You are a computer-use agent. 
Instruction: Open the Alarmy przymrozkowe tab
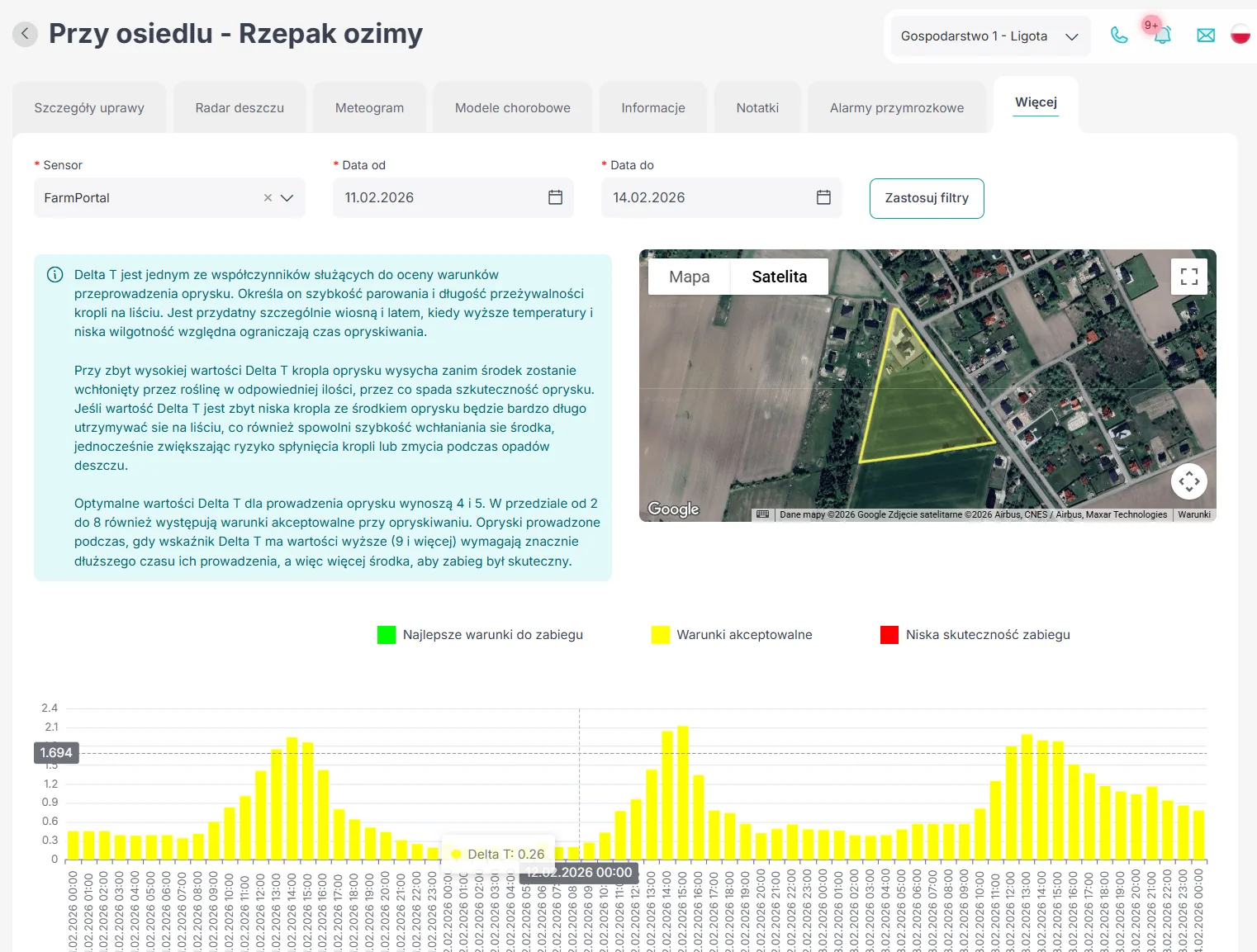[x=896, y=108]
